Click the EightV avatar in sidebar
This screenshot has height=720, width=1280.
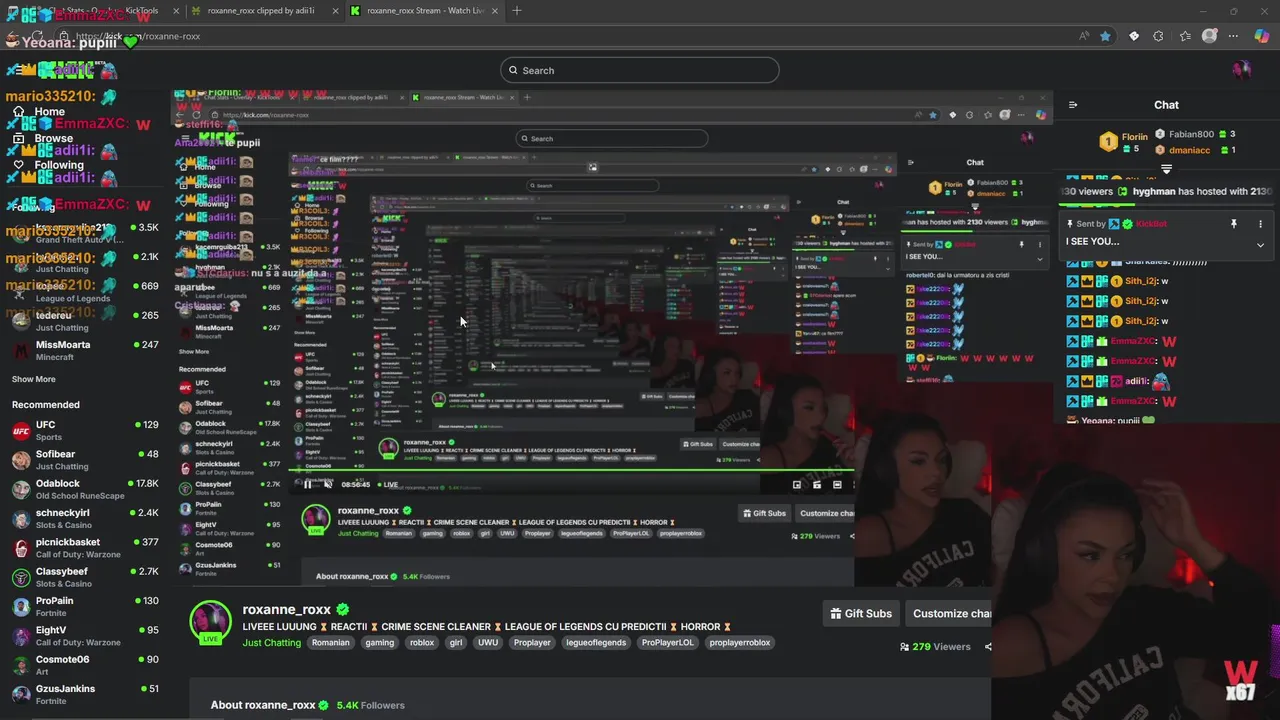click(x=21, y=636)
